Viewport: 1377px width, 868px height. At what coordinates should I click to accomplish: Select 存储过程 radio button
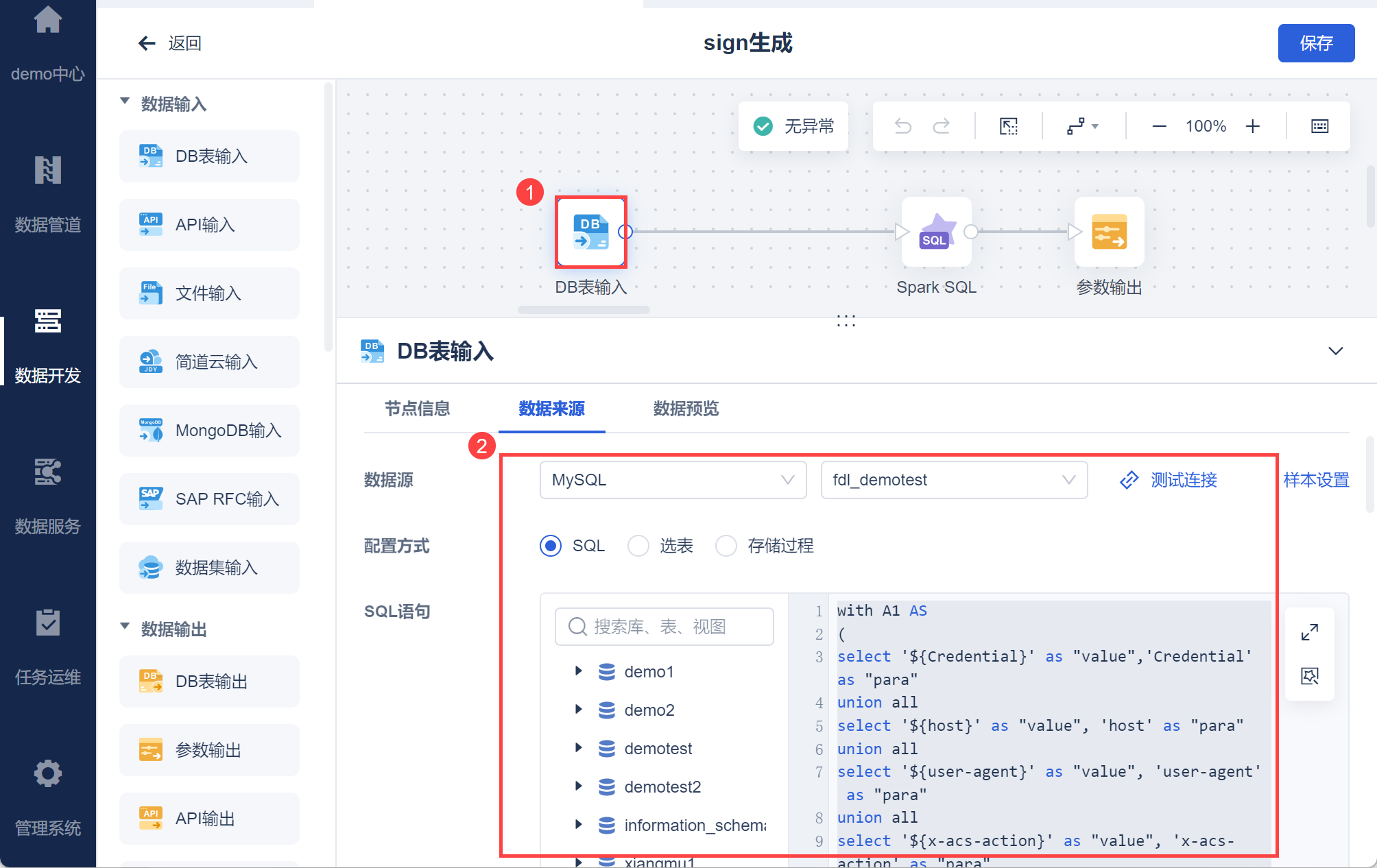pos(726,546)
